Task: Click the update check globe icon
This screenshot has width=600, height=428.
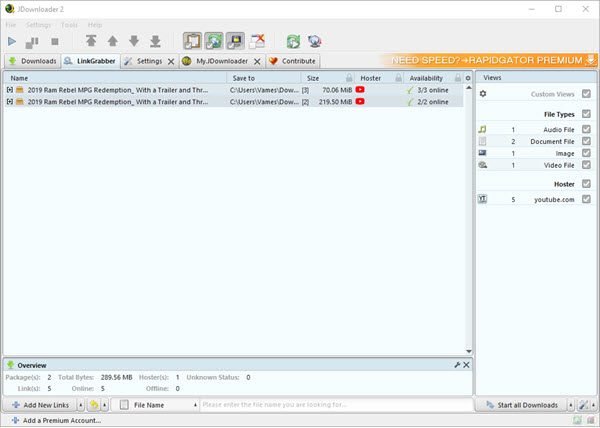Action: (315, 41)
